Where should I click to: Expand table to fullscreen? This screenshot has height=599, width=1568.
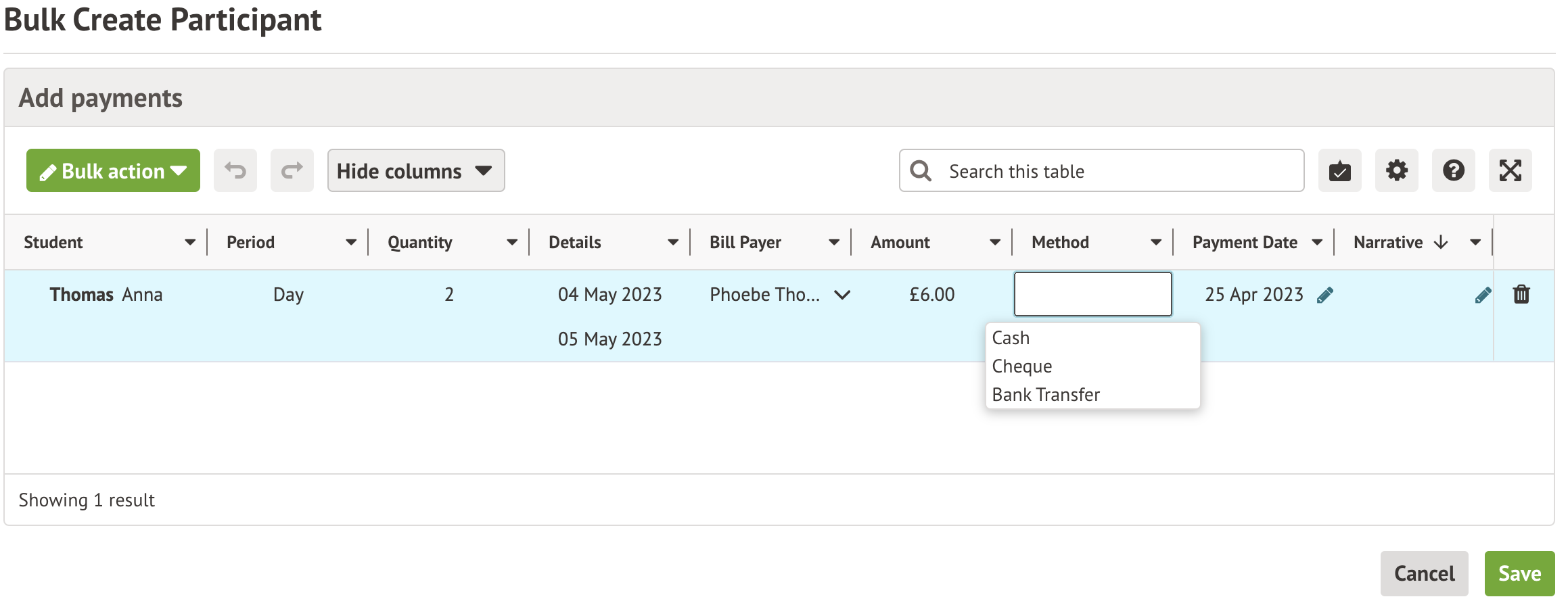[1510, 170]
